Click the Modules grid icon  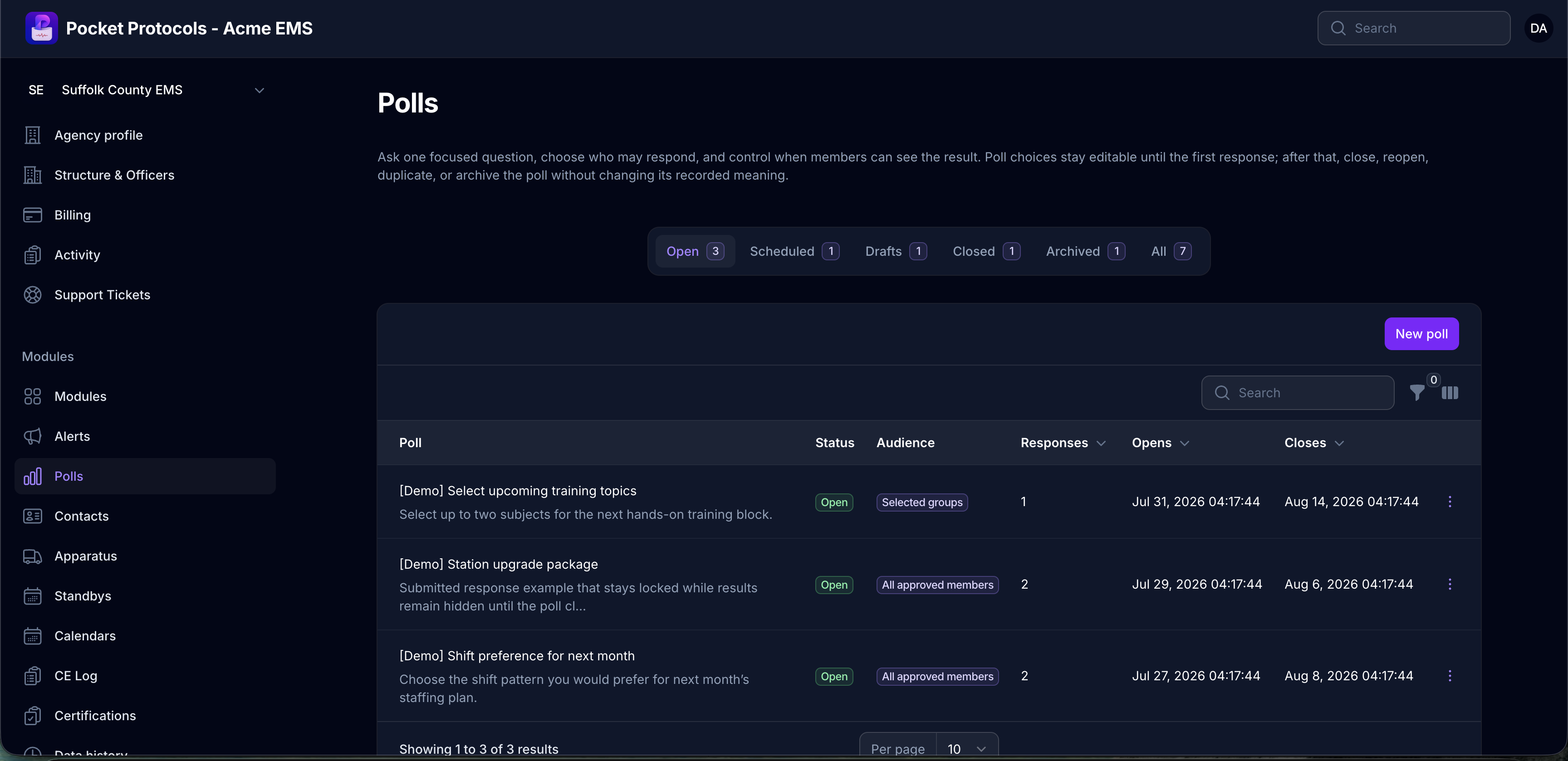click(32, 397)
